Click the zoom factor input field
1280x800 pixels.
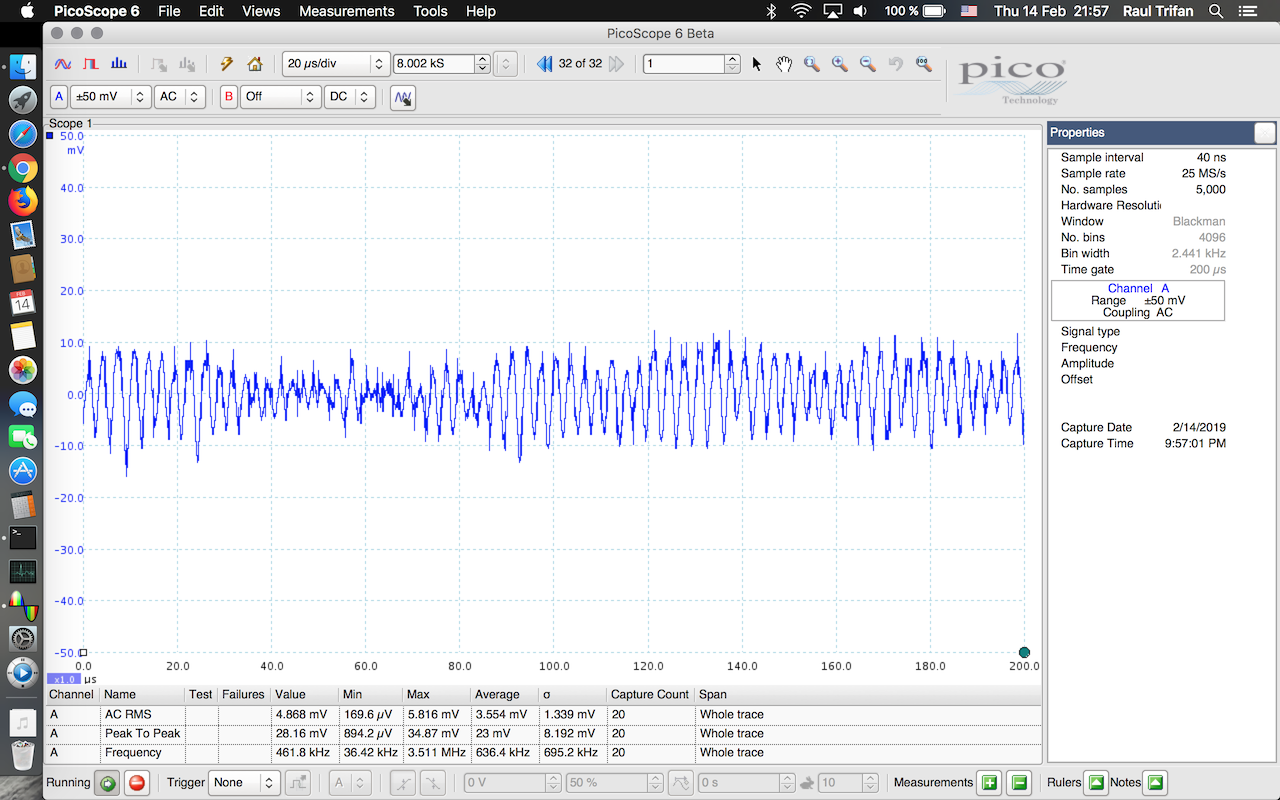tap(683, 64)
